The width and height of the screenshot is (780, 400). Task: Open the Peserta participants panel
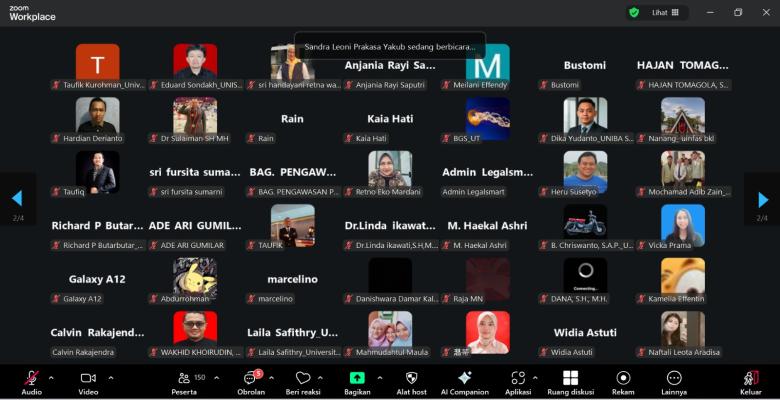point(184,378)
